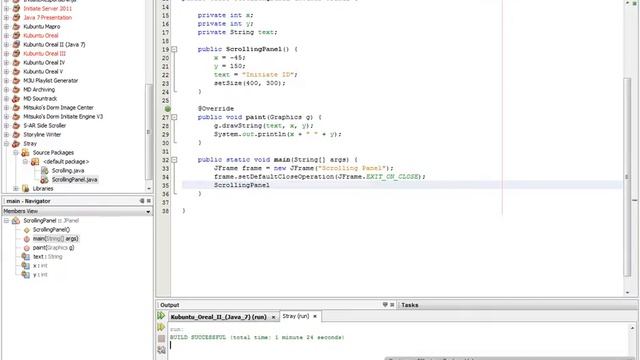The image size is (640, 360).
Task: Click the Re-run with different parameters icon
Action: pyautogui.click(x=161, y=327)
